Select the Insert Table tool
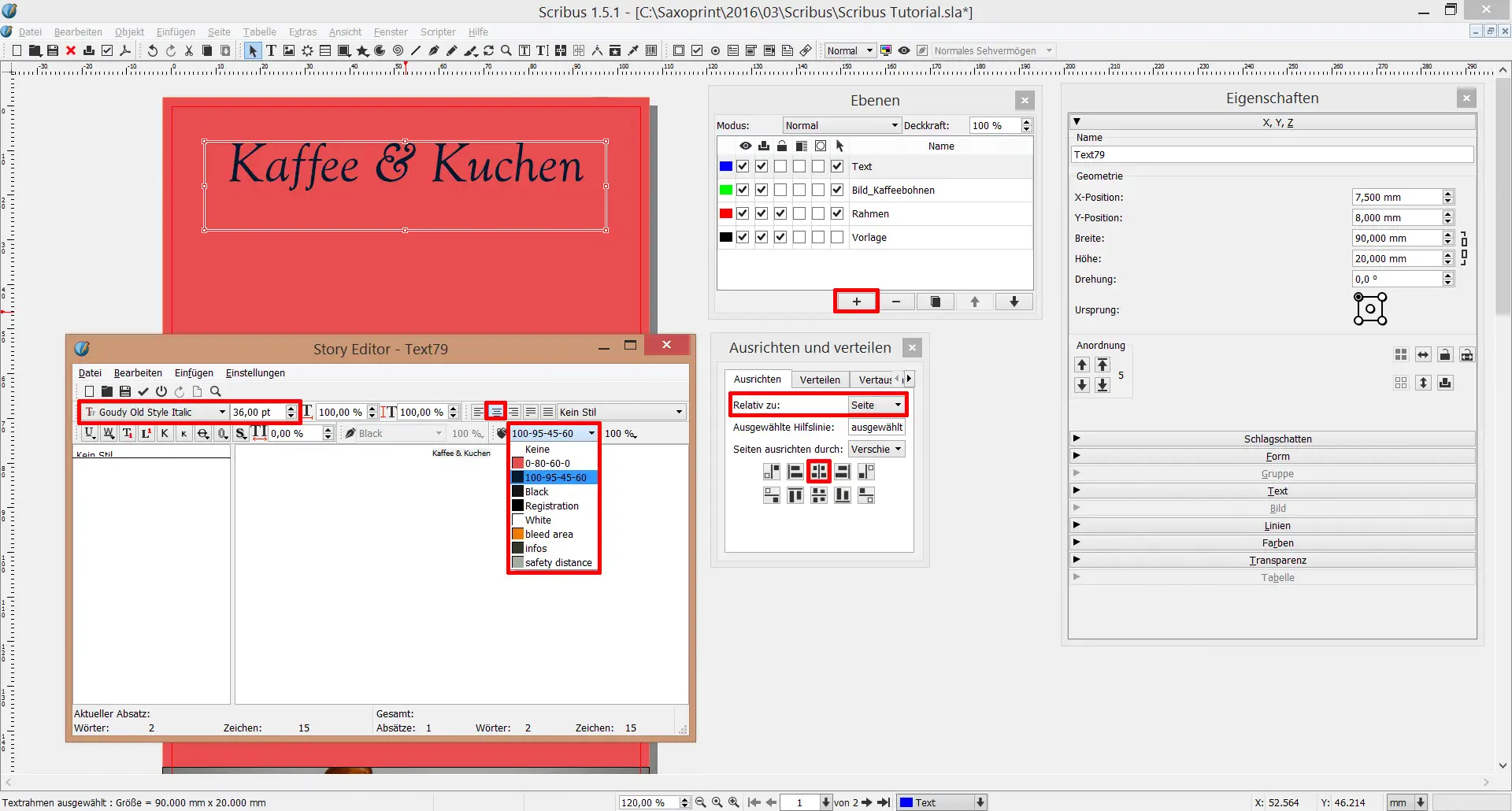This screenshot has width=1512, height=811. (x=324, y=50)
